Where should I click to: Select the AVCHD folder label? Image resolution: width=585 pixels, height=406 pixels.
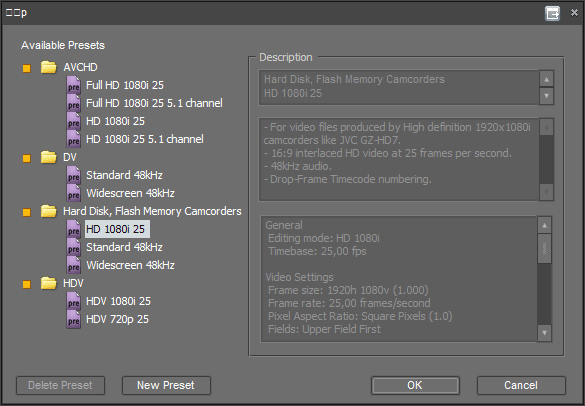pos(80,67)
